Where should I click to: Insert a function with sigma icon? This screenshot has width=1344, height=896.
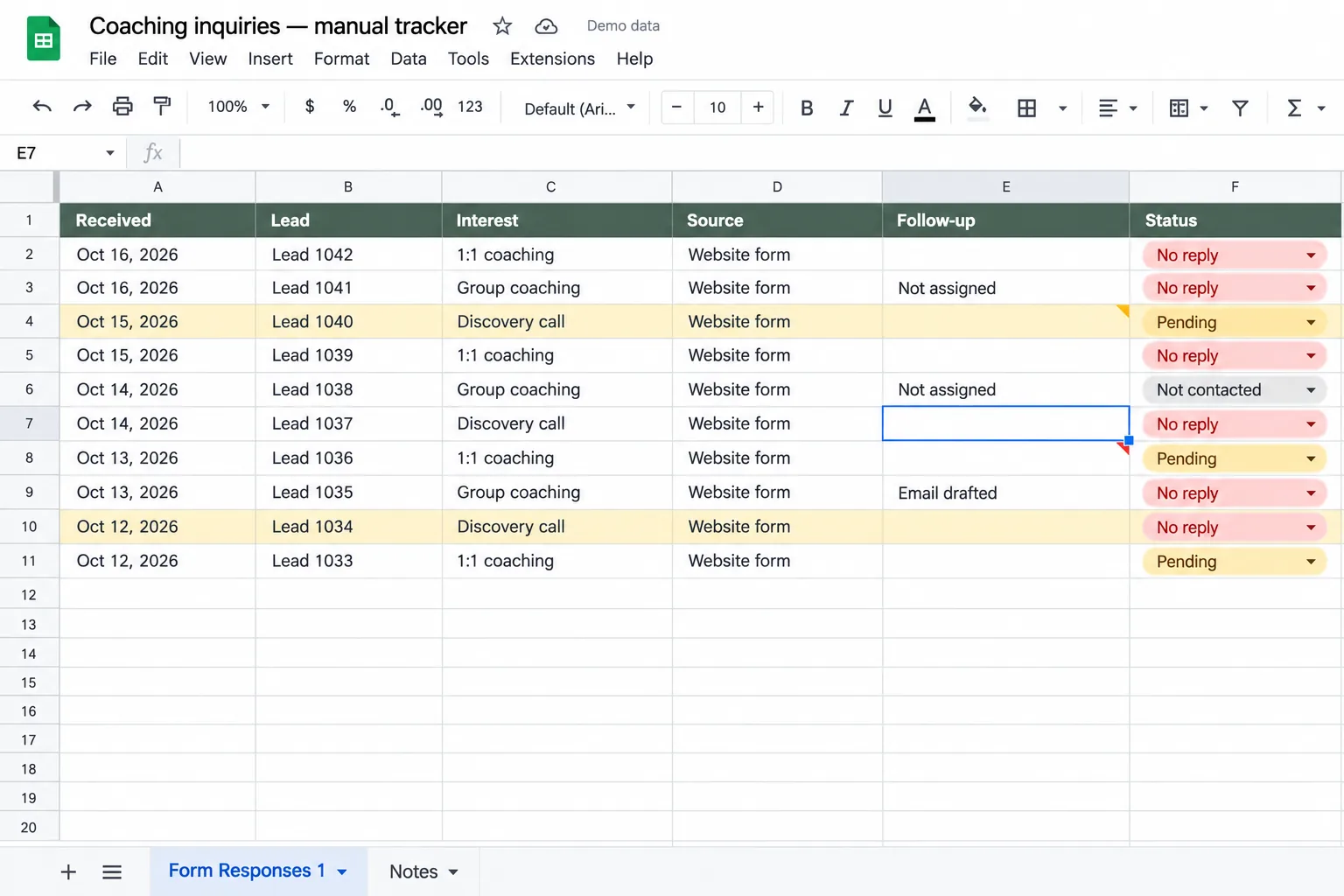1294,108
